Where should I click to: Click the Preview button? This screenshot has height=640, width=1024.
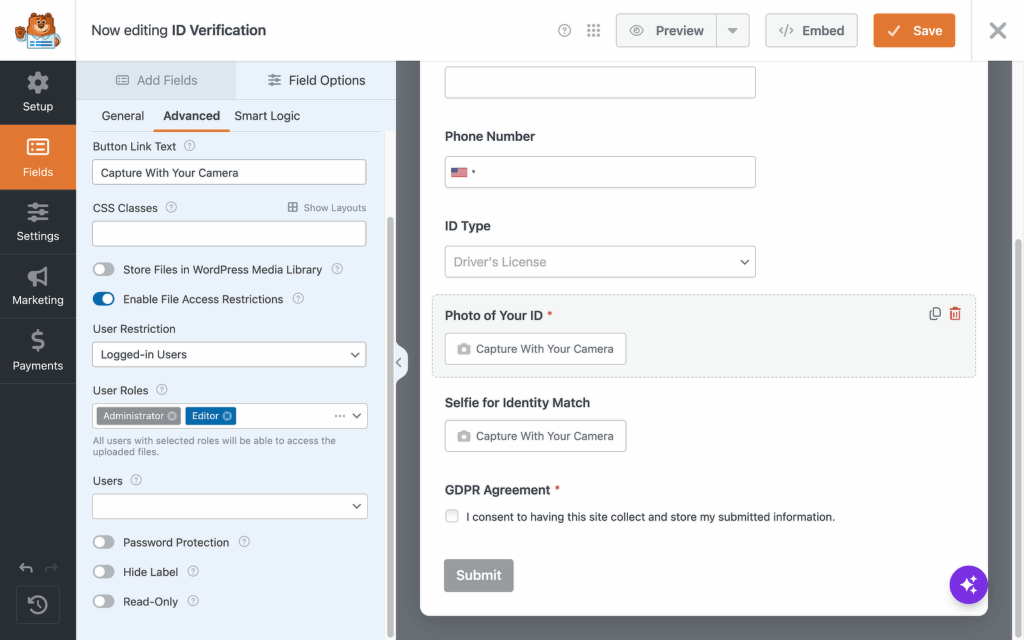click(667, 31)
